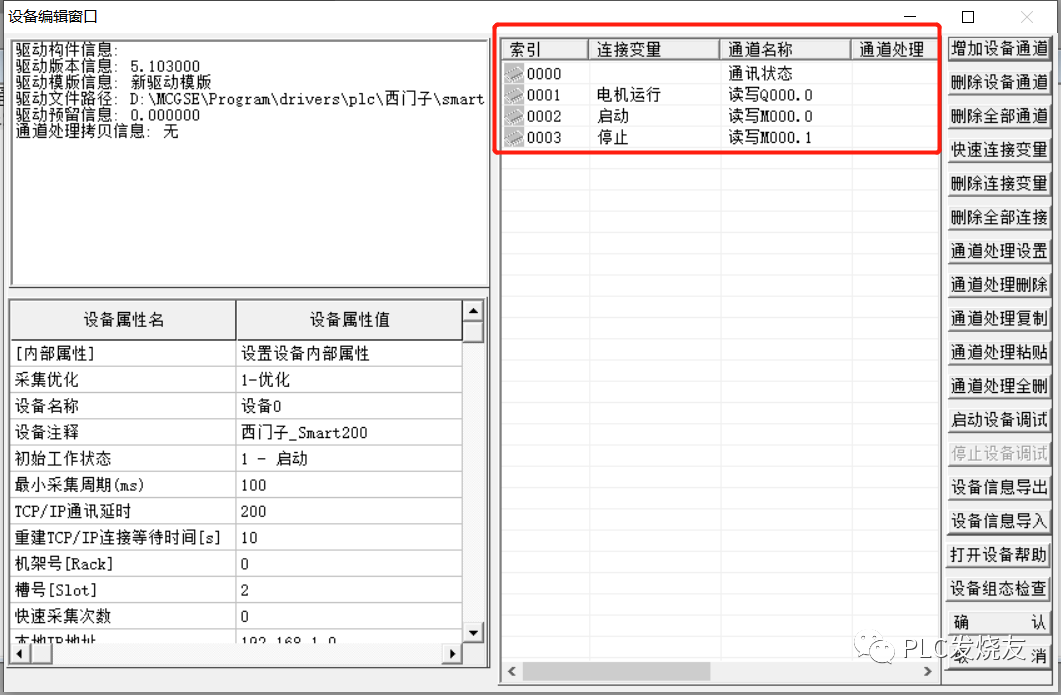This screenshot has width=1061, height=695.
Task: Confirm changes with the 确认 button
Action: (999, 622)
